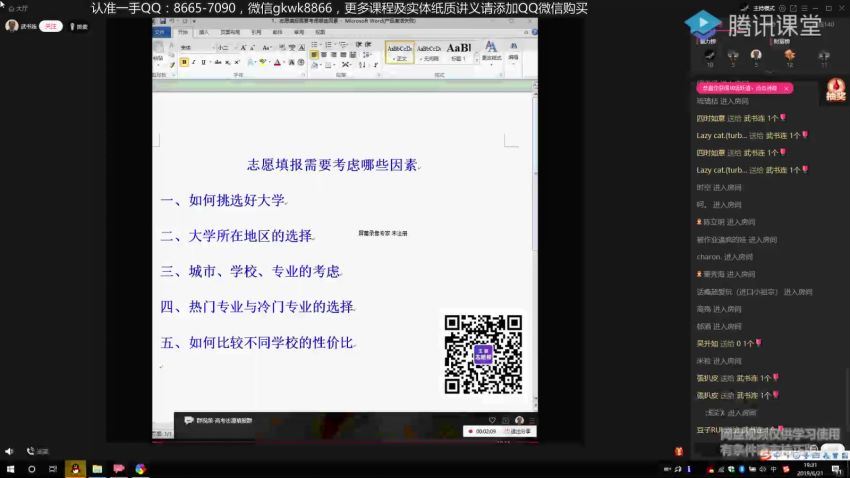Switch to the 插入 (Insert) ribbon tab
850x478 pixels.
point(204,32)
